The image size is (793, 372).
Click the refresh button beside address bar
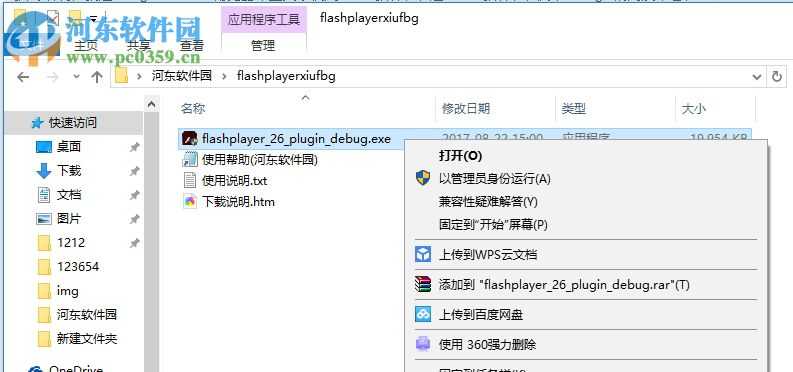pyautogui.click(x=776, y=77)
